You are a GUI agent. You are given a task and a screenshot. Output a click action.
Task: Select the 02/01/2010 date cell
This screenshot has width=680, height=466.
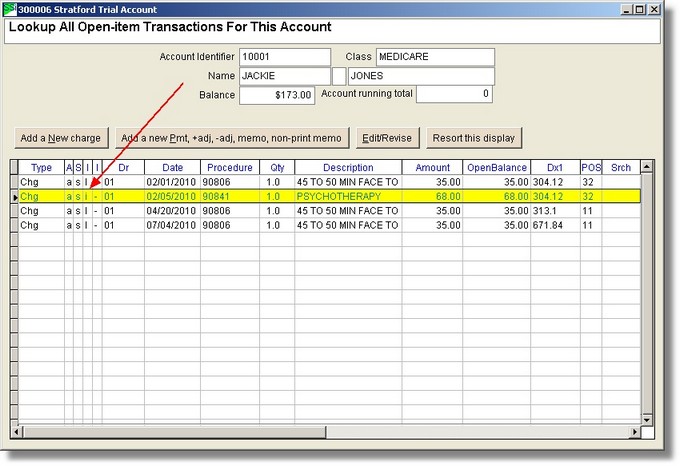click(x=172, y=182)
